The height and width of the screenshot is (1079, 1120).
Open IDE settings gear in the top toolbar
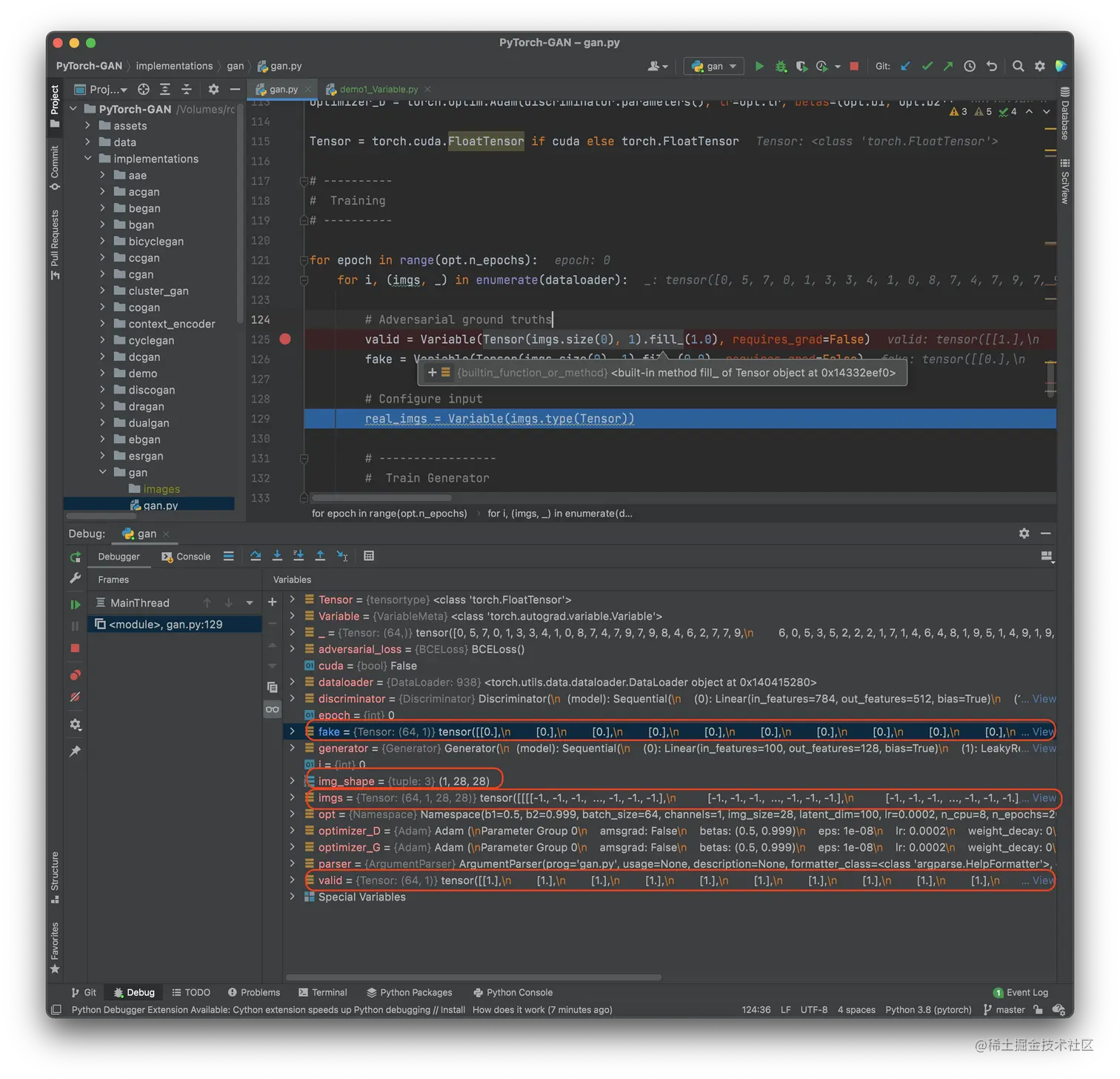[x=1040, y=66]
